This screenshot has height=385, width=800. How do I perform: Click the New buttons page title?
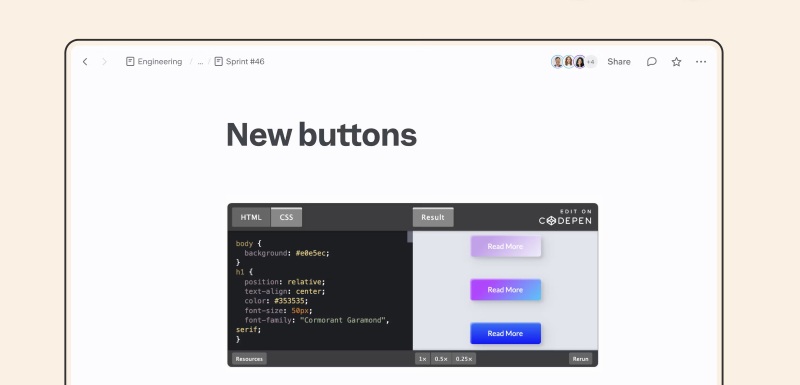(x=321, y=135)
